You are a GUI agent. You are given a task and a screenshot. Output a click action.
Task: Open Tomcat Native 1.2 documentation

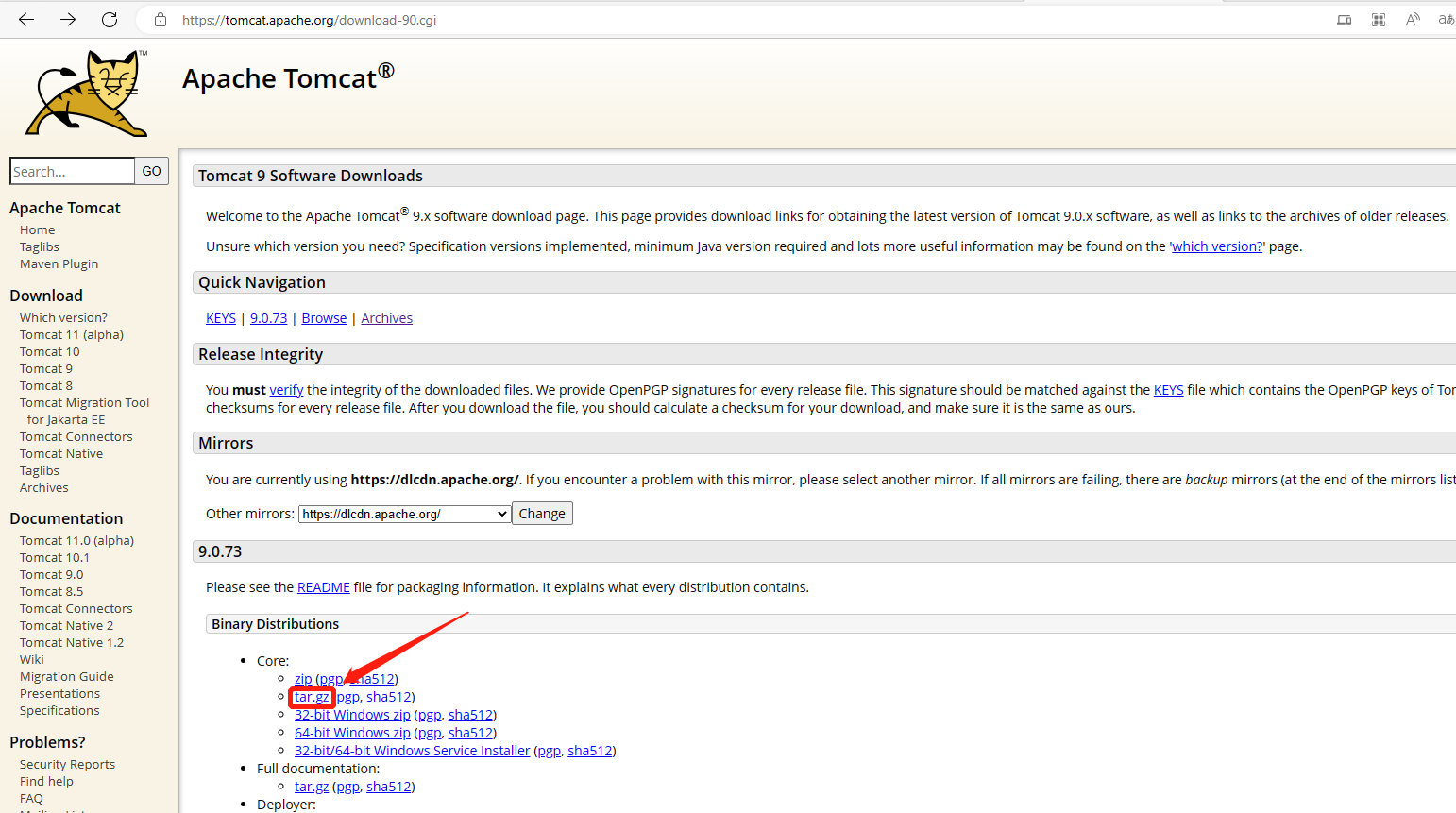(72, 642)
